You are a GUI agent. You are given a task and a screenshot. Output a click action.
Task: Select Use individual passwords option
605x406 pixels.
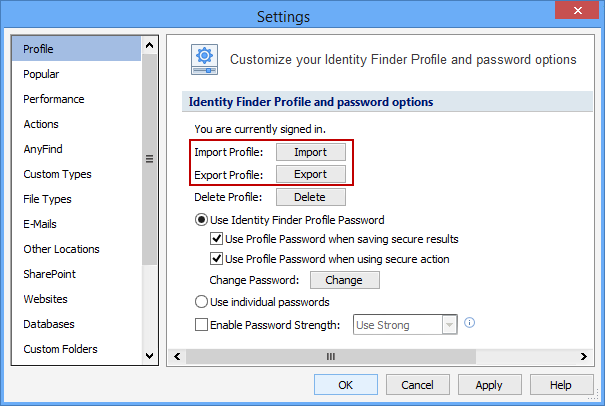click(x=201, y=302)
